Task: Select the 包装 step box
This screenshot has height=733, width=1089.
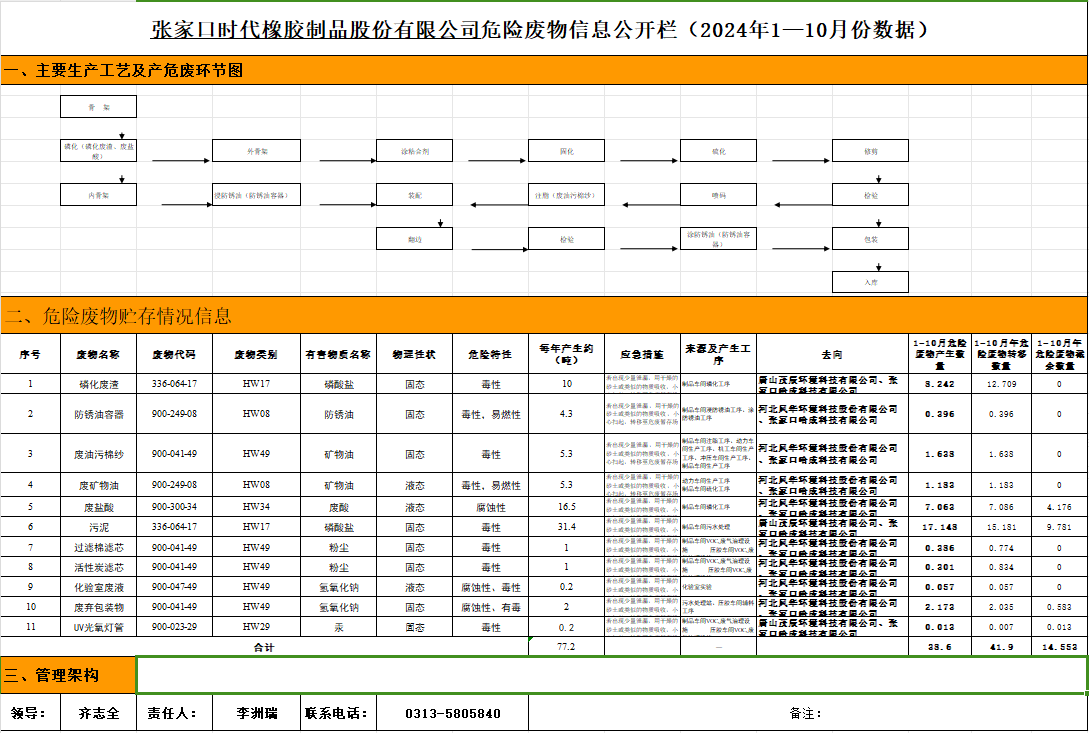Action: pyautogui.click(x=870, y=239)
